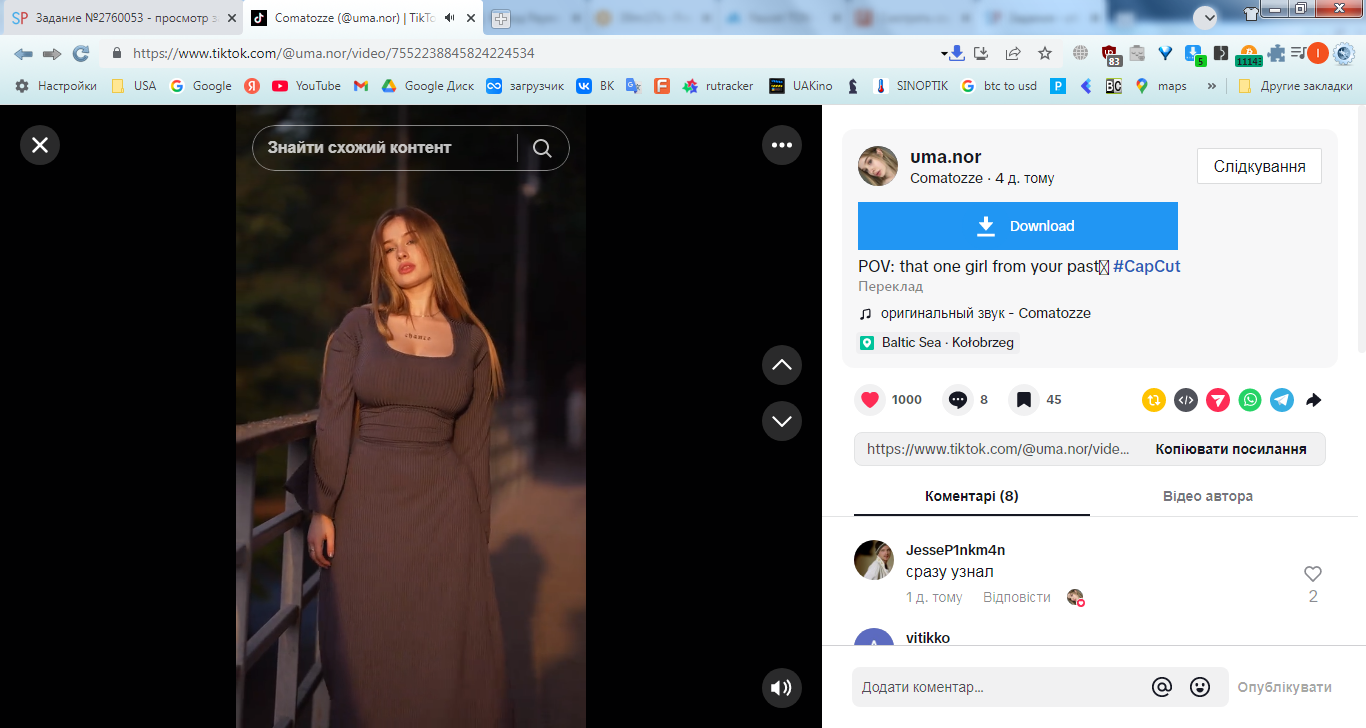Click the blue Download button

coord(1018,226)
